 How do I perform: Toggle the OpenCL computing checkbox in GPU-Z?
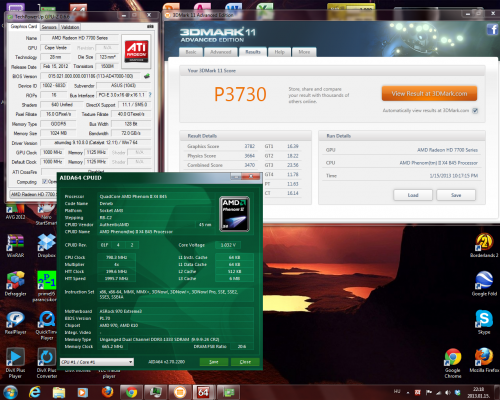coord(45,182)
